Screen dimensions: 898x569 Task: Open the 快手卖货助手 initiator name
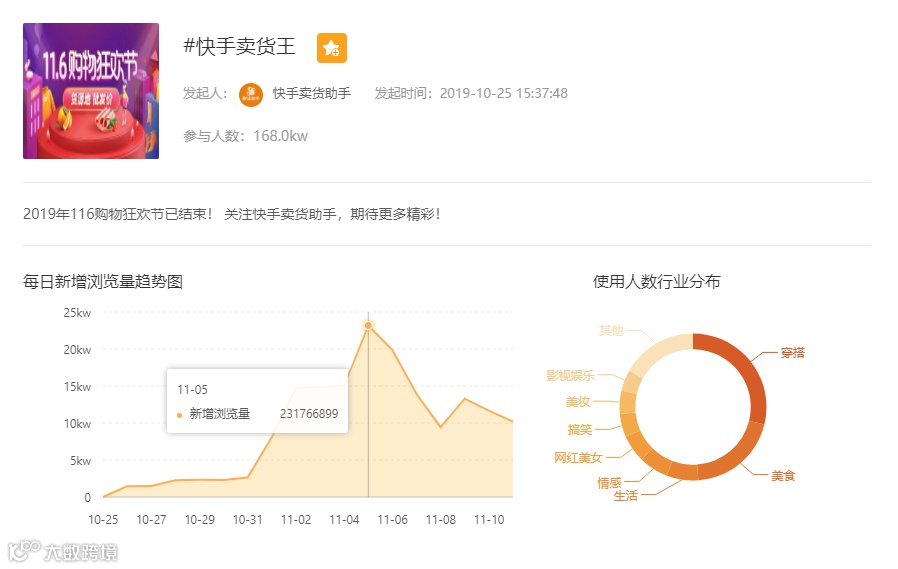click(312, 93)
